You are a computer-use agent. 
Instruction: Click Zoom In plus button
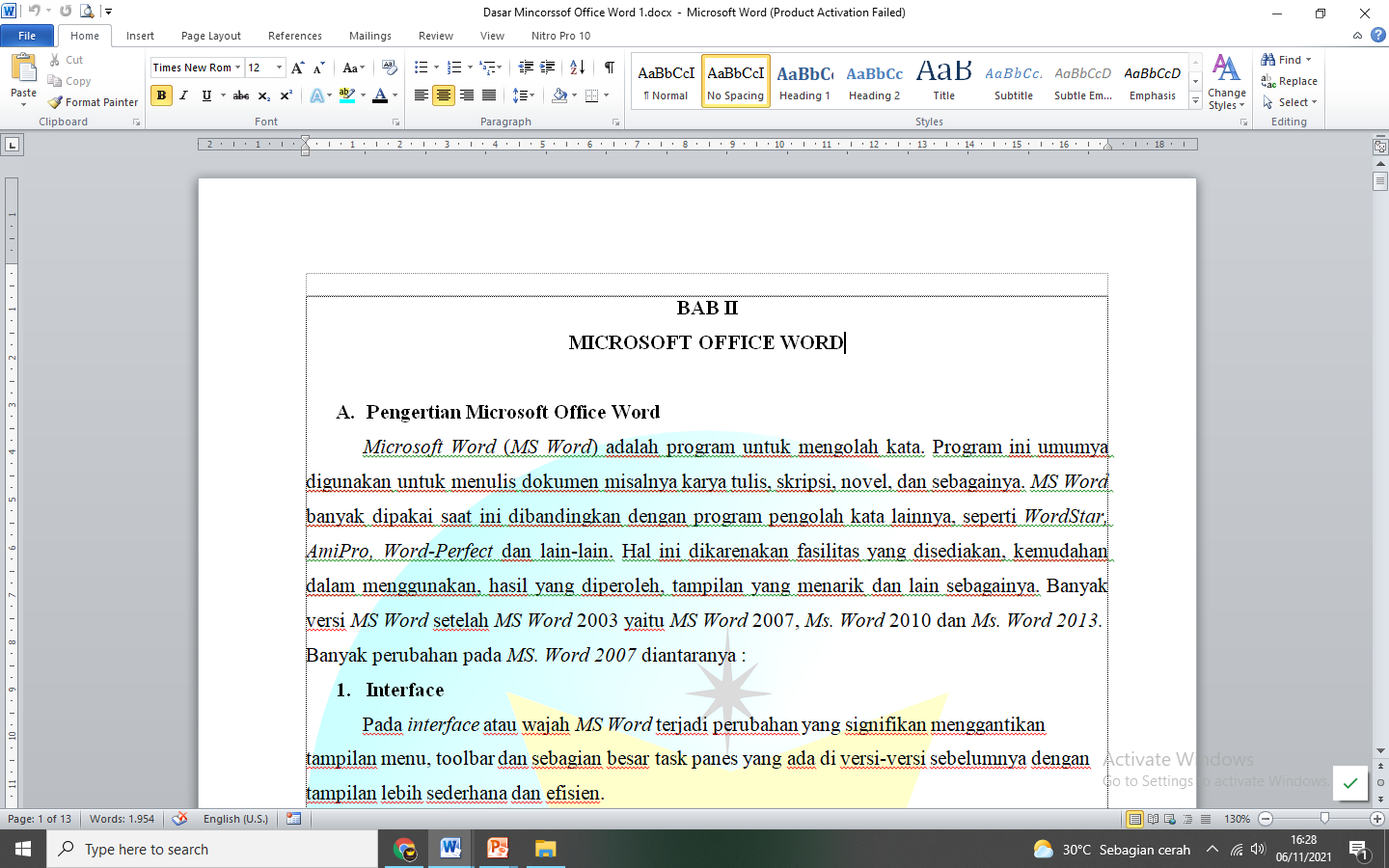(x=1377, y=819)
